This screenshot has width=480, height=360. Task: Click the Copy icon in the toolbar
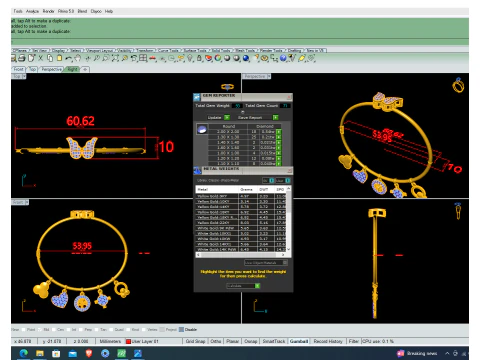click(x=50, y=58)
